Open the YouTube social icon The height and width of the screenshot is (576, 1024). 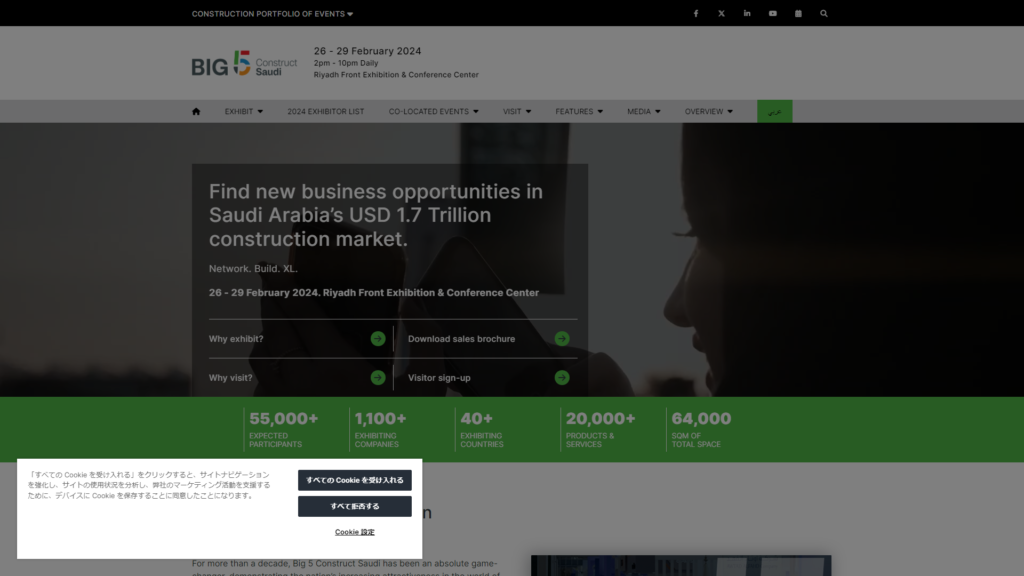pyautogui.click(x=773, y=13)
